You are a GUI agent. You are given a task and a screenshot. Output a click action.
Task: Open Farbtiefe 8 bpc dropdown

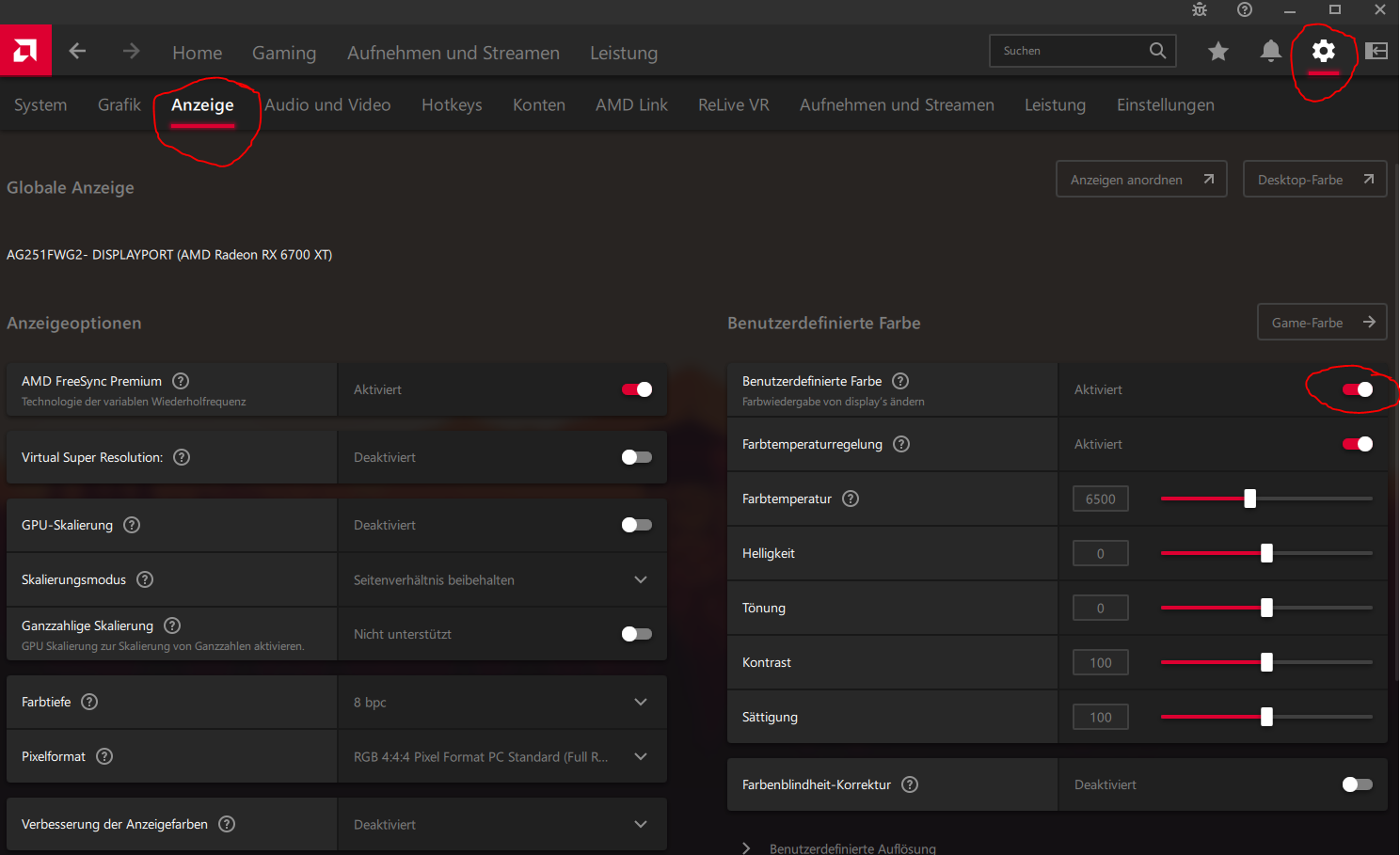(502, 702)
